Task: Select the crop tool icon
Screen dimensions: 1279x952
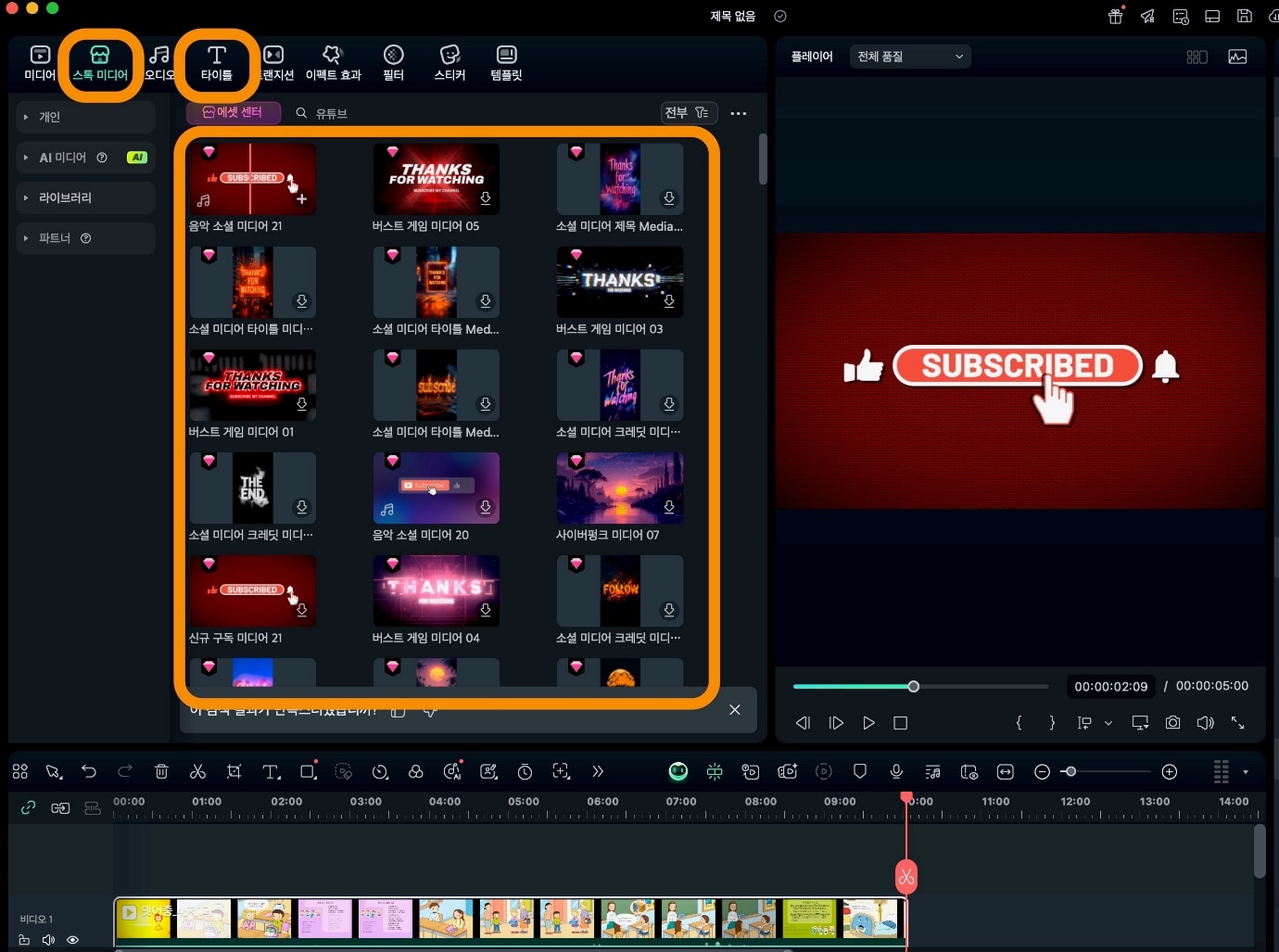Action: [234, 771]
